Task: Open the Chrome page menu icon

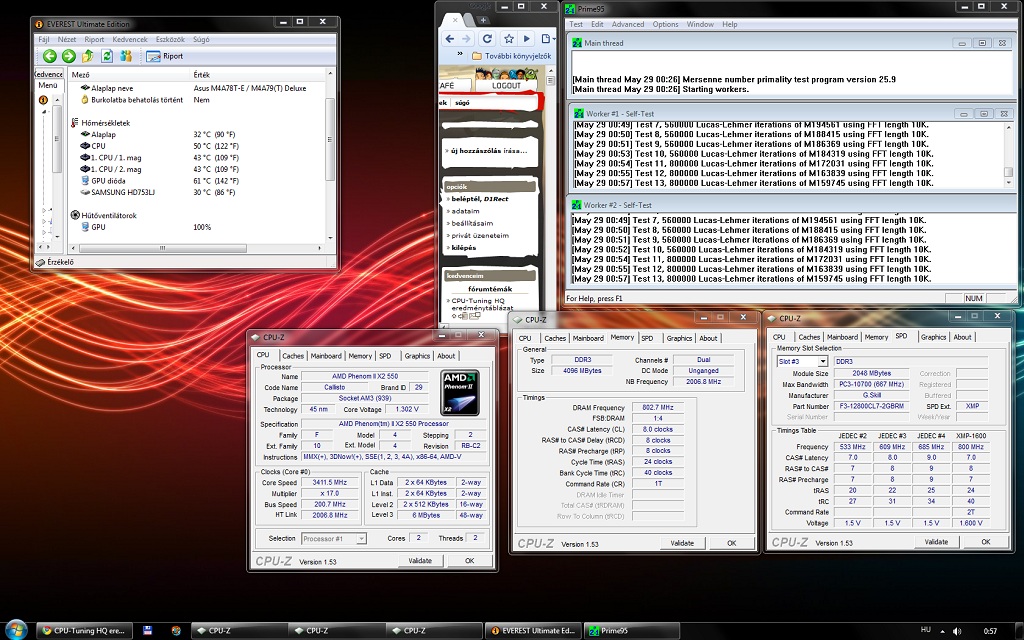Action: click(x=547, y=39)
